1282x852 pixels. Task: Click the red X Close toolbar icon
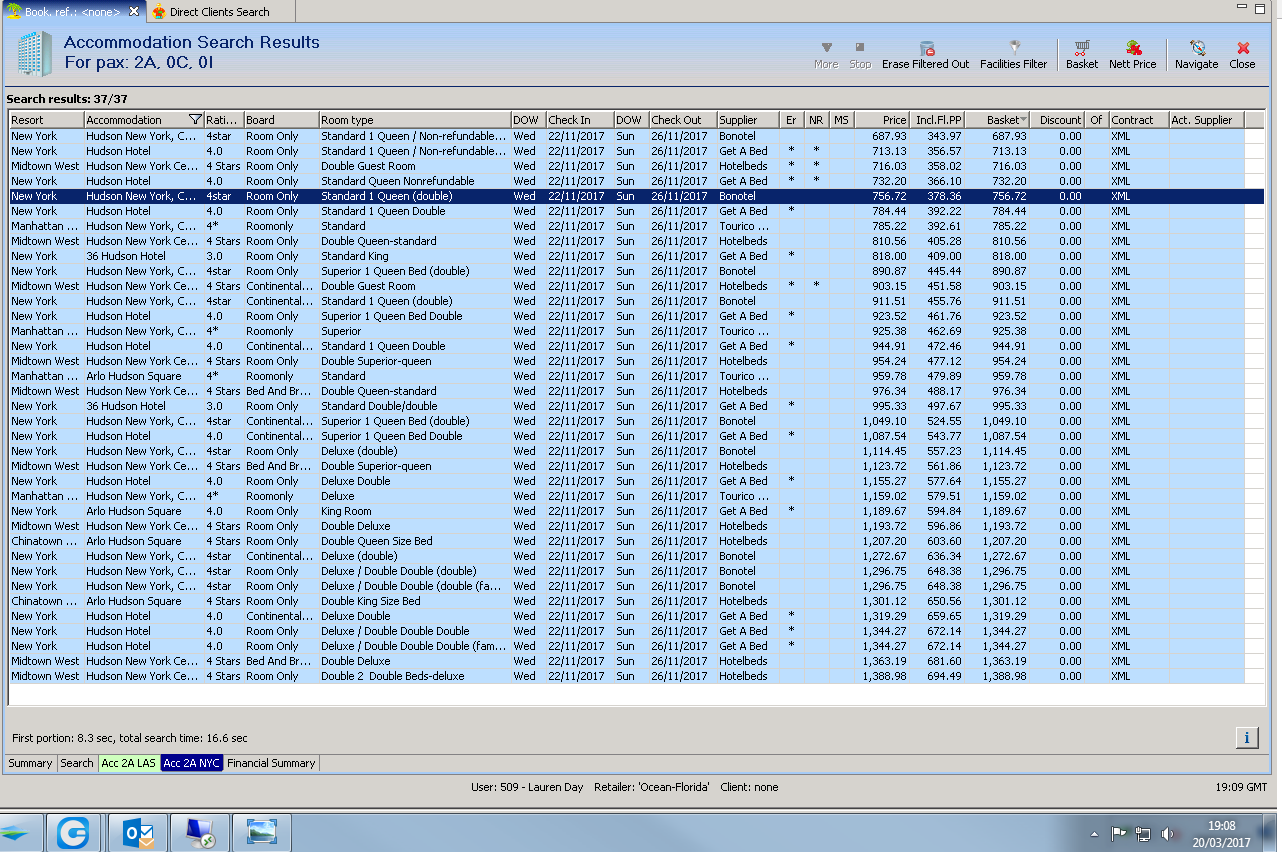tap(1243, 48)
